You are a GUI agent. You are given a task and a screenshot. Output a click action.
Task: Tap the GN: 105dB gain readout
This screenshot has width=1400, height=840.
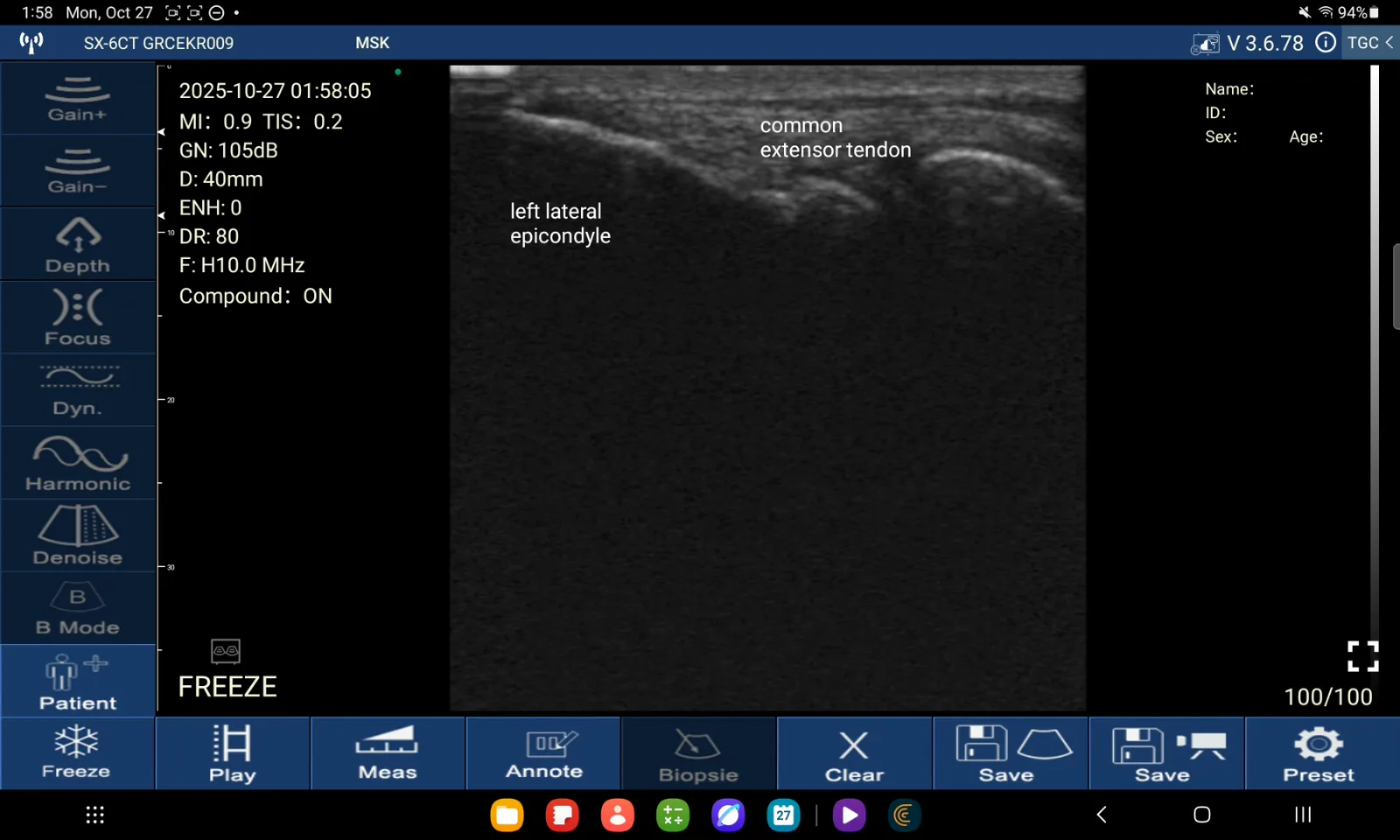pos(228,150)
